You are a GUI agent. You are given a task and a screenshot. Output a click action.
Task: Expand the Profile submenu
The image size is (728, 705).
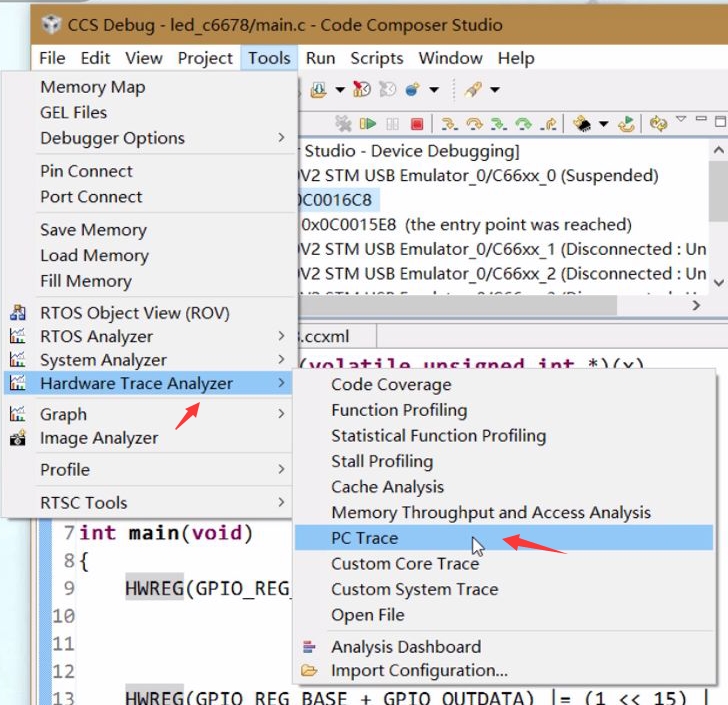(x=281, y=469)
